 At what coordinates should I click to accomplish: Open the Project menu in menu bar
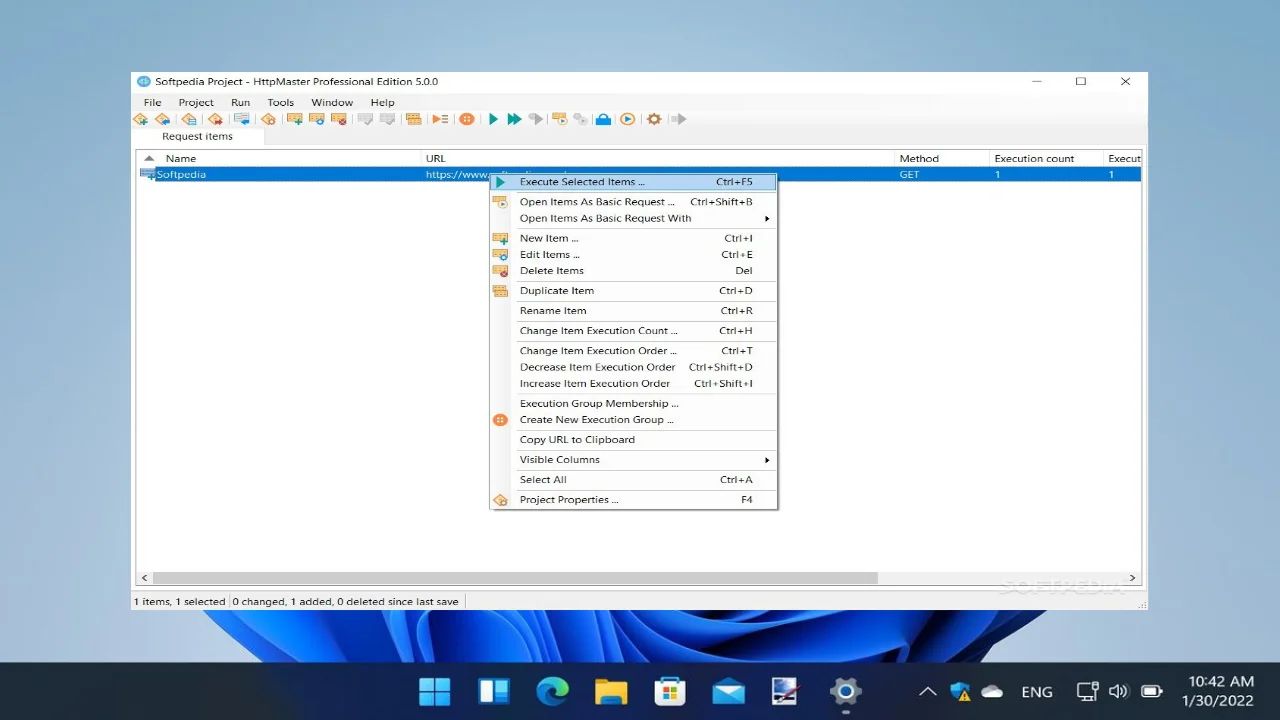(196, 102)
